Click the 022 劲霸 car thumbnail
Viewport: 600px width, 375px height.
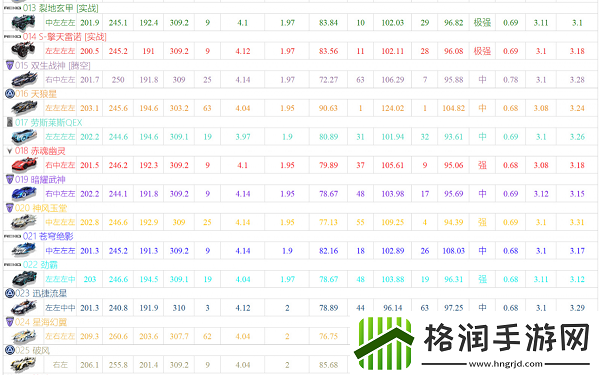click(24, 279)
